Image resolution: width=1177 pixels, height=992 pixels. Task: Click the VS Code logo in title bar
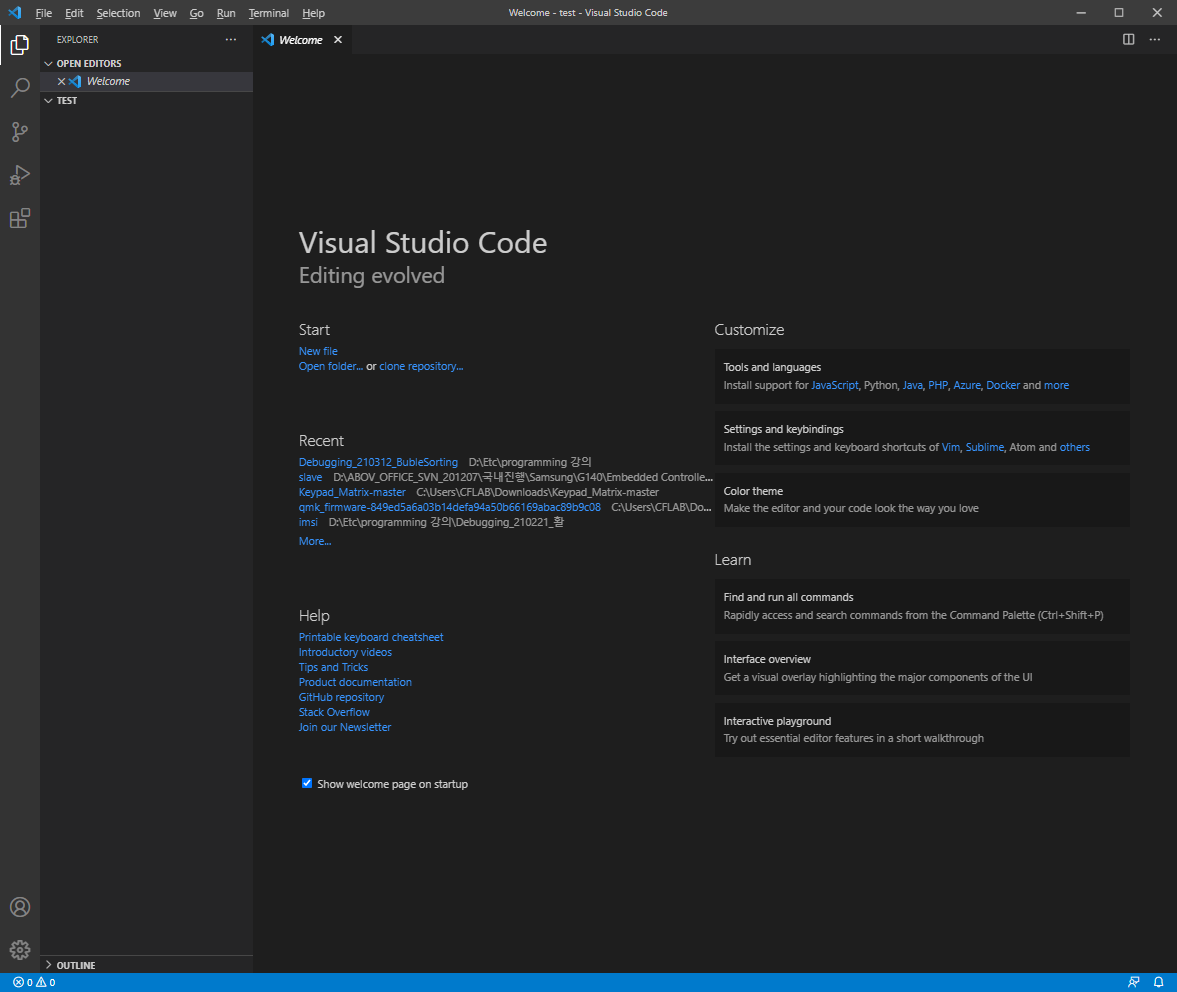point(14,13)
